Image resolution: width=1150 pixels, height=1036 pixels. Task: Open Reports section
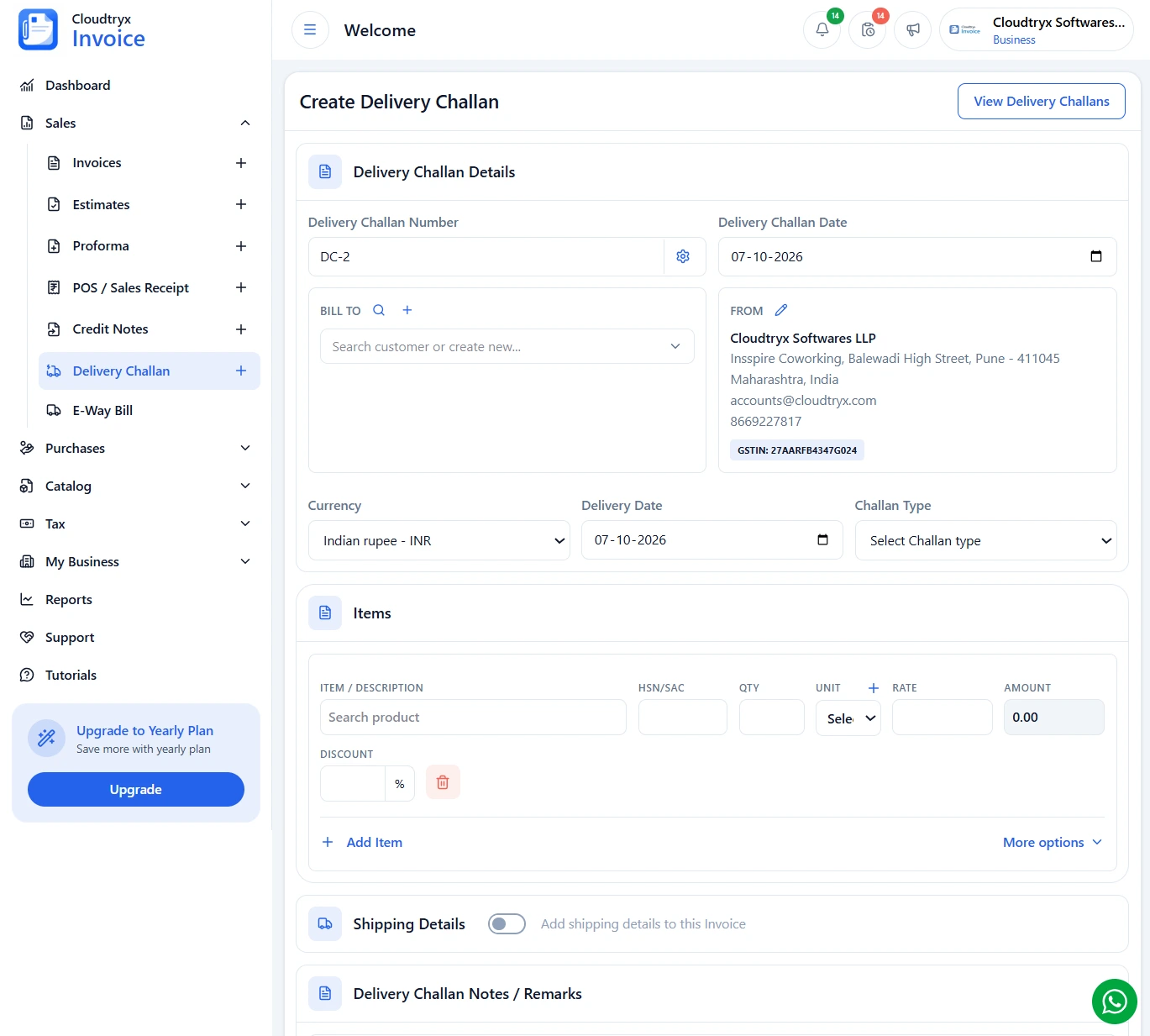coord(69,599)
